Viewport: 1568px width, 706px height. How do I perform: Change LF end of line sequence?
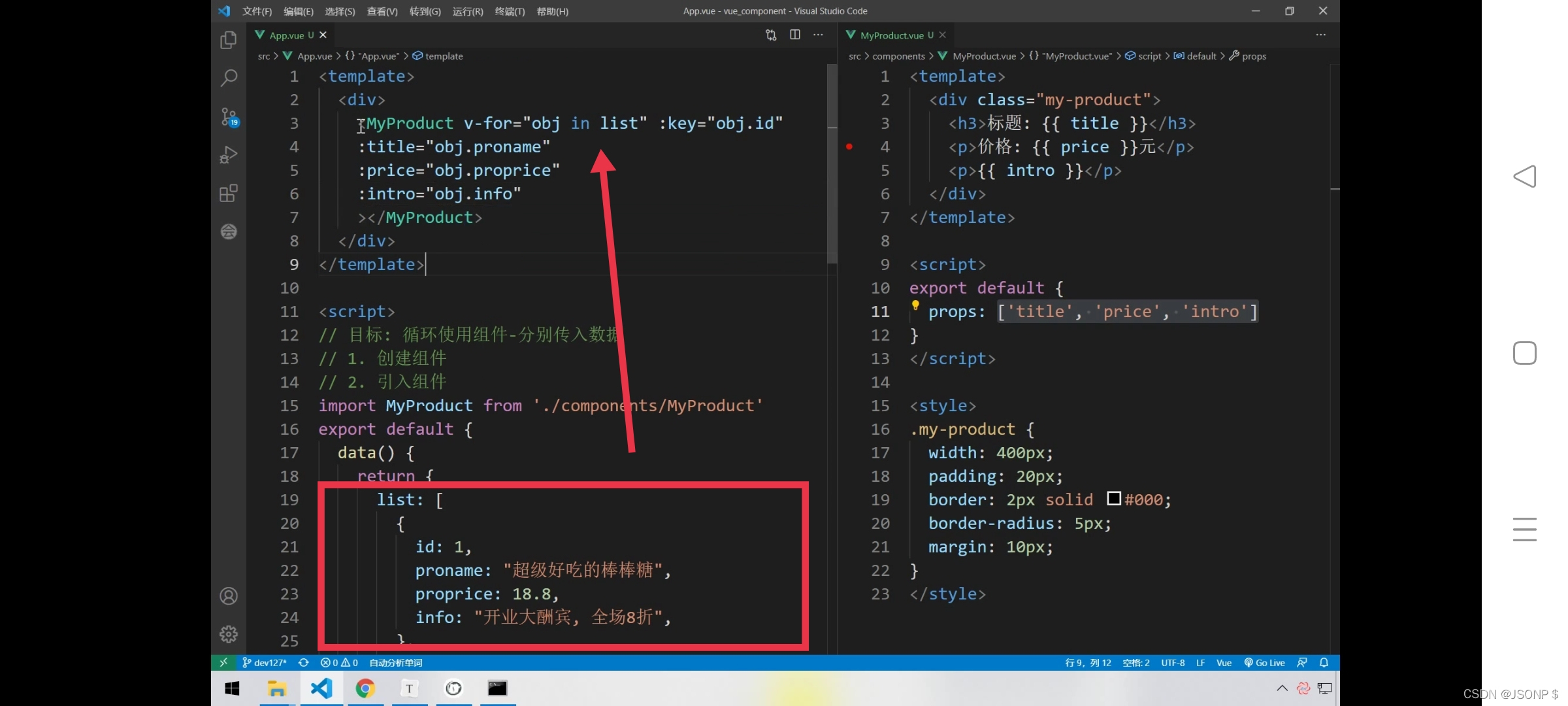pyautogui.click(x=1200, y=662)
